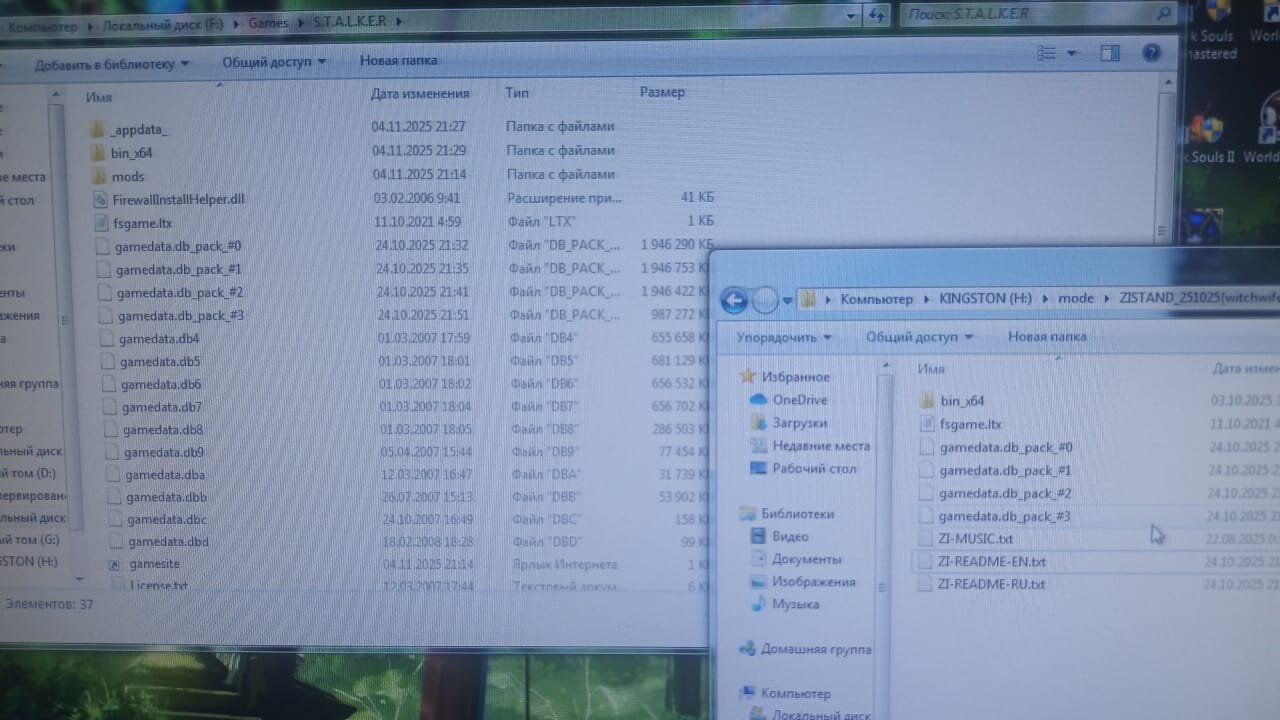Expand breadcrumb arrow between Games and S.T.A.L.K.E.R
This screenshot has width=1280, height=720.
pyautogui.click(x=299, y=22)
